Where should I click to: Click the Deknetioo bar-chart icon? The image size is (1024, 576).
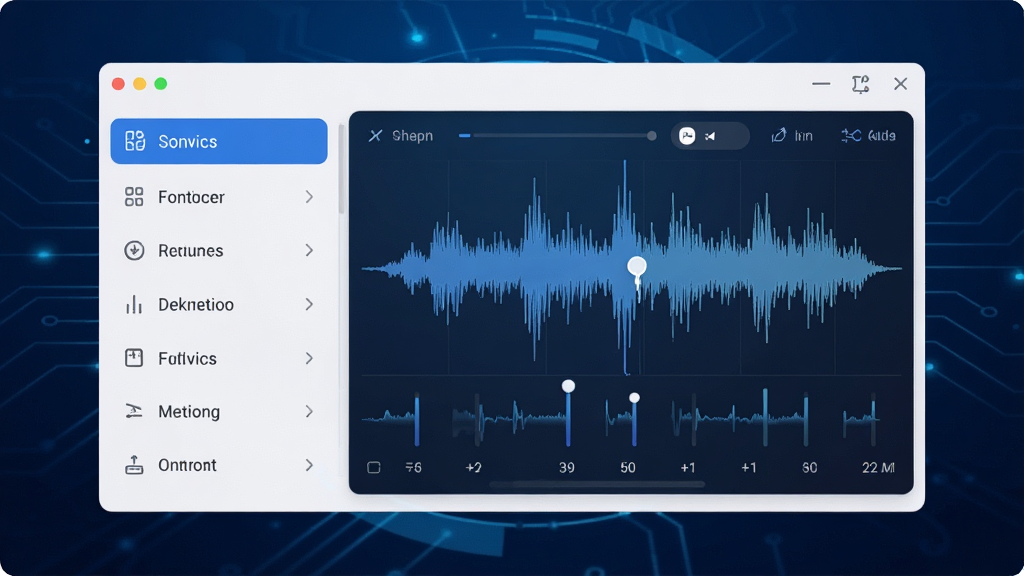tap(134, 304)
